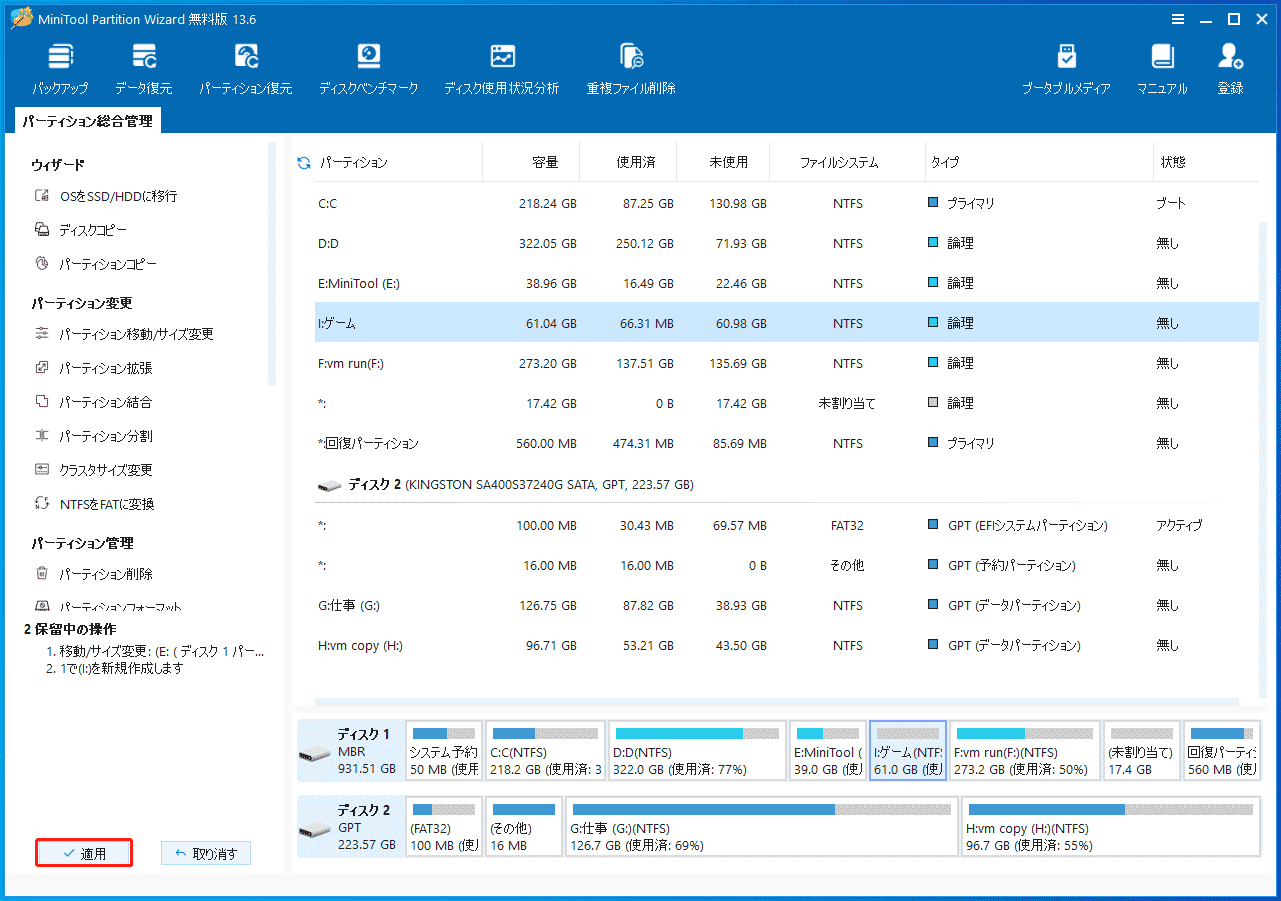This screenshot has height=901, width=1281.
Task: Click the 適用 button
Action: click(84, 853)
